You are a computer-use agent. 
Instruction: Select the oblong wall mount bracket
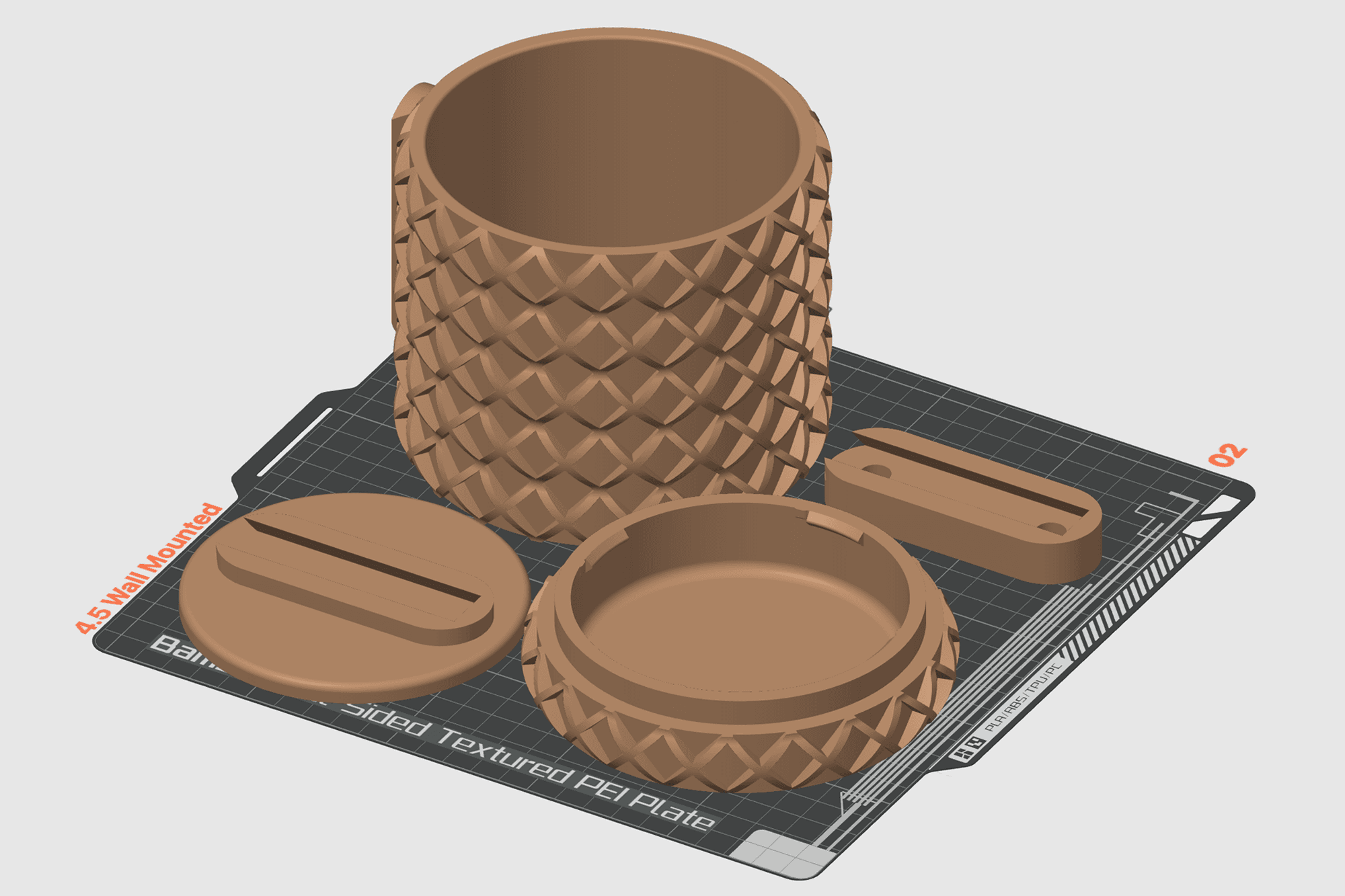(963, 505)
